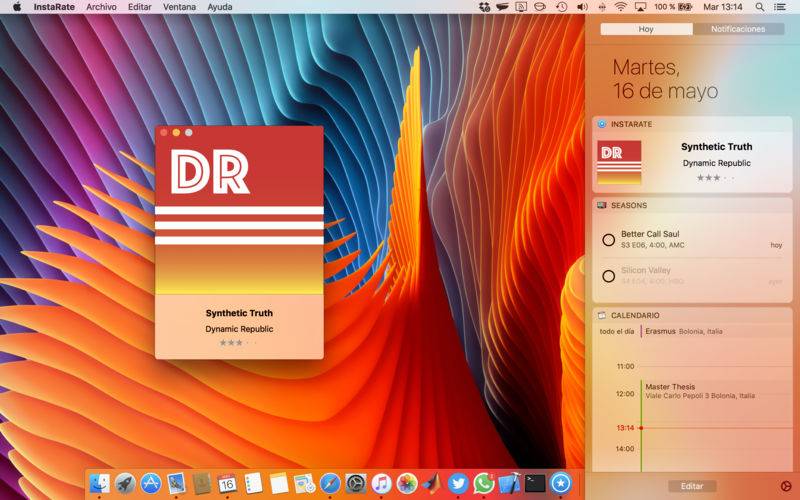Toggle Notification Center list icon
Image resolution: width=800 pixels, height=500 pixels.
pos(780,7)
